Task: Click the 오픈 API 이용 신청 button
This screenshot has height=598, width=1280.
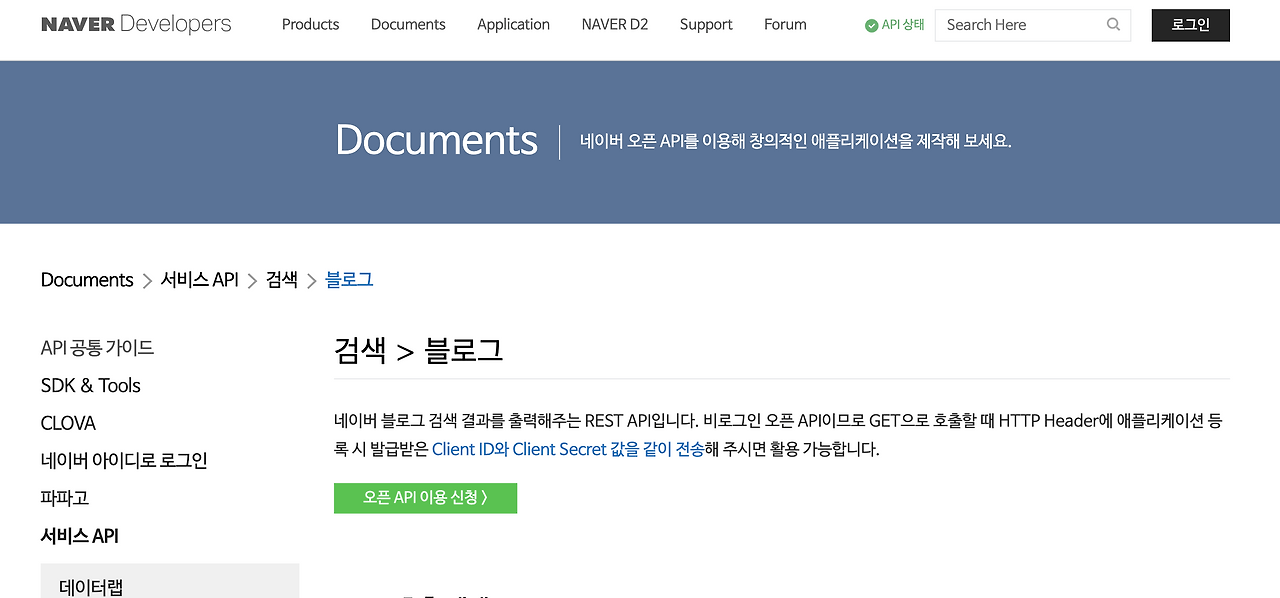Action: [425, 498]
